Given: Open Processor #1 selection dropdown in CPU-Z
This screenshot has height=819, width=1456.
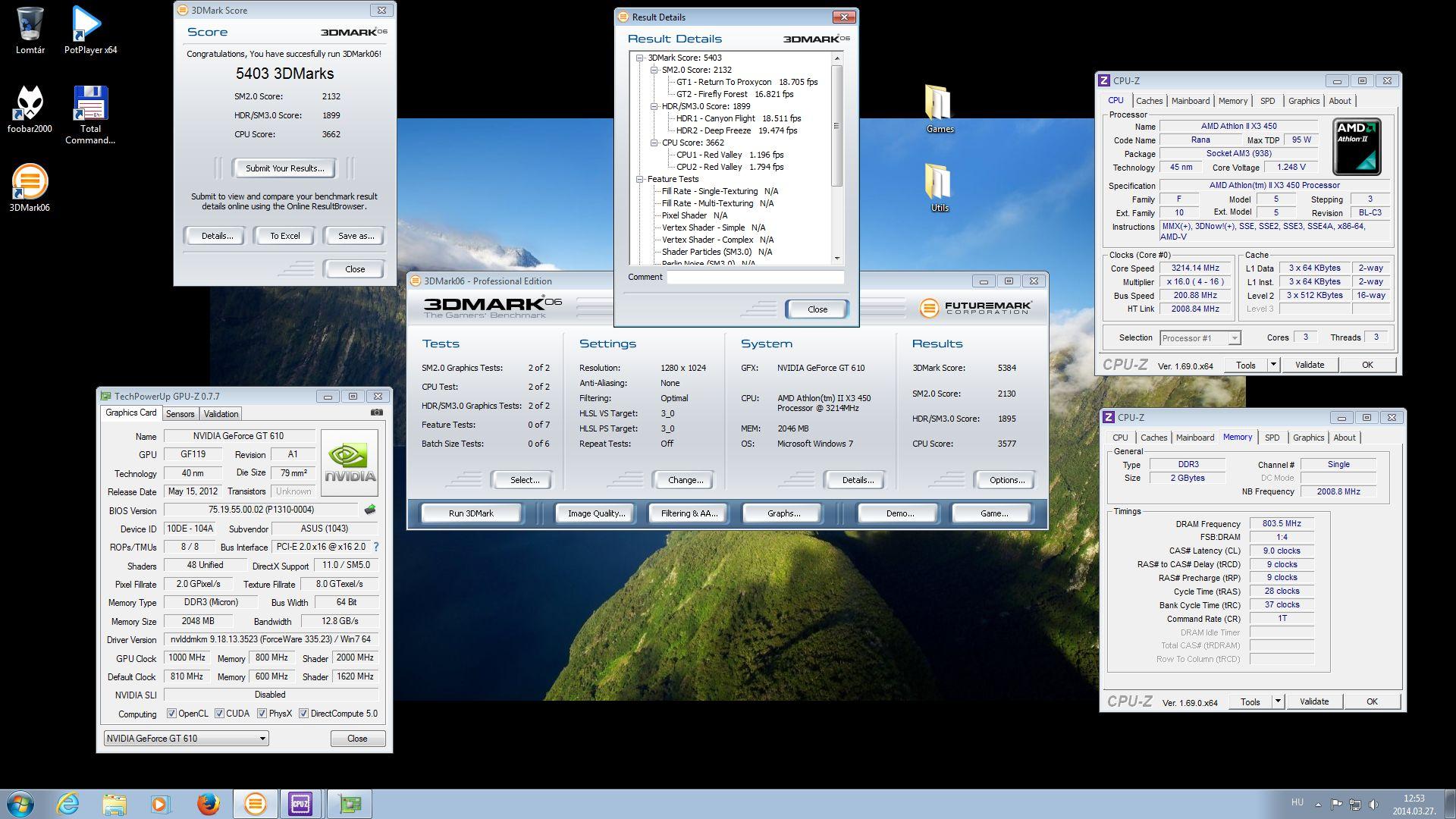Looking at the screenshot, I should (1200, 338).
